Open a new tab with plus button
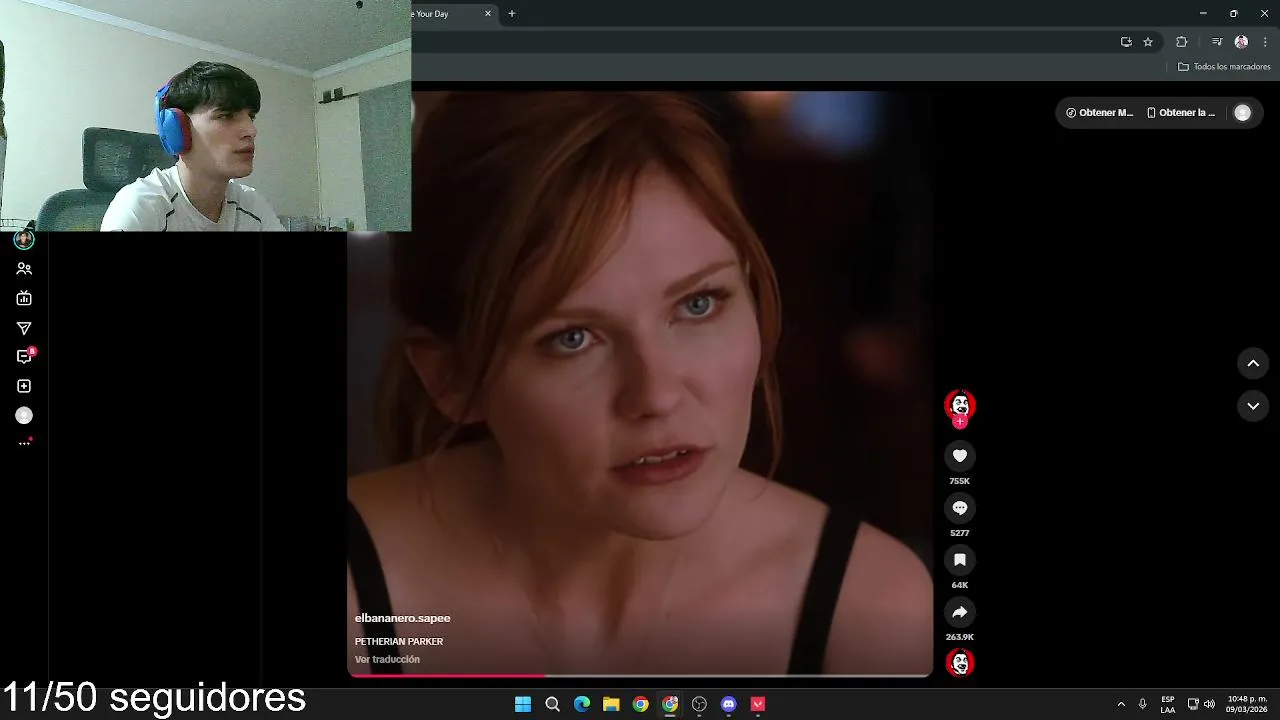This screenshot has width=1280, height=720. point(512,14)
